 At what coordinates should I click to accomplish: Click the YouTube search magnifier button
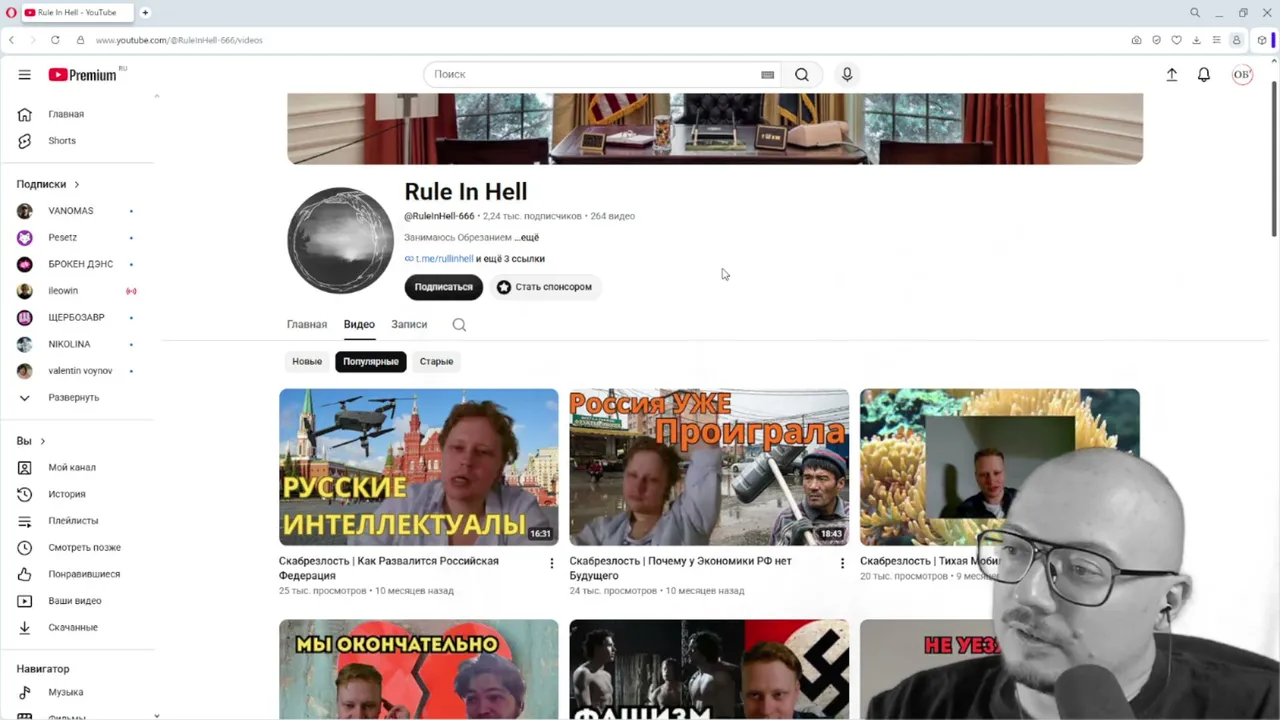tap(802, 75)
